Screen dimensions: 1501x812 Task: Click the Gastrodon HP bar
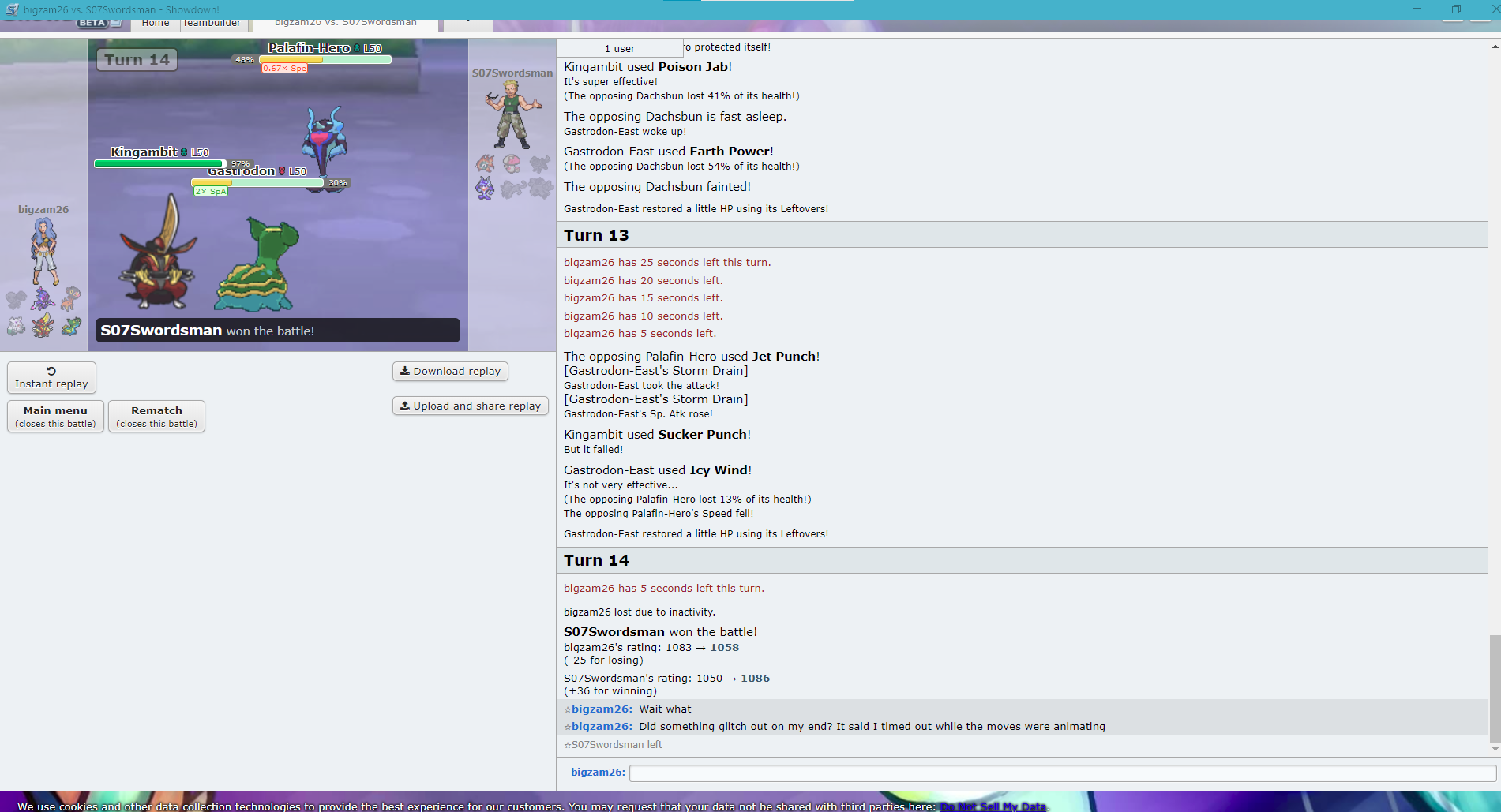pyautogui.click(x=258, y=182)
